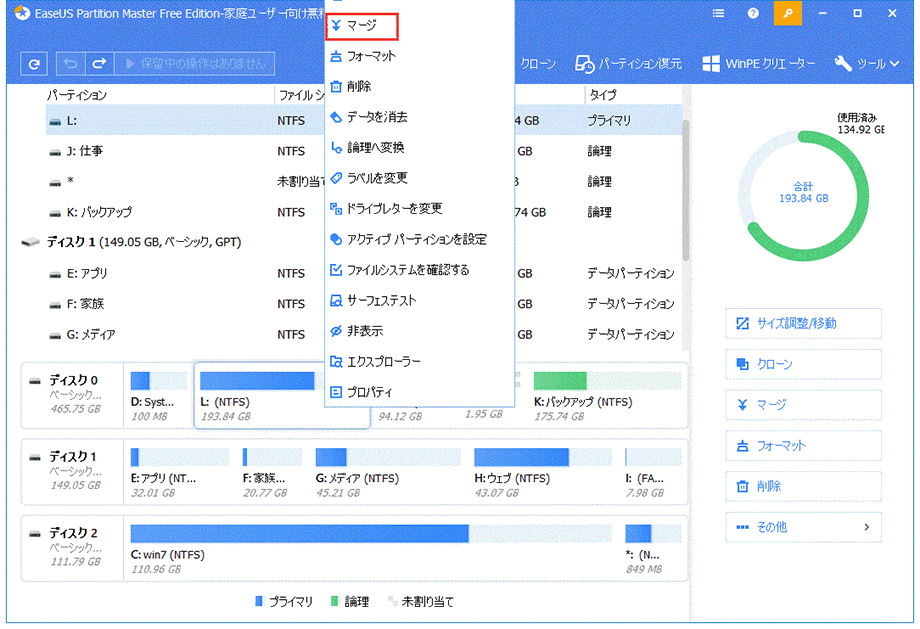The image size is (920, 629).
Task: Click the help question mark icon
Action: pos(753,13)
